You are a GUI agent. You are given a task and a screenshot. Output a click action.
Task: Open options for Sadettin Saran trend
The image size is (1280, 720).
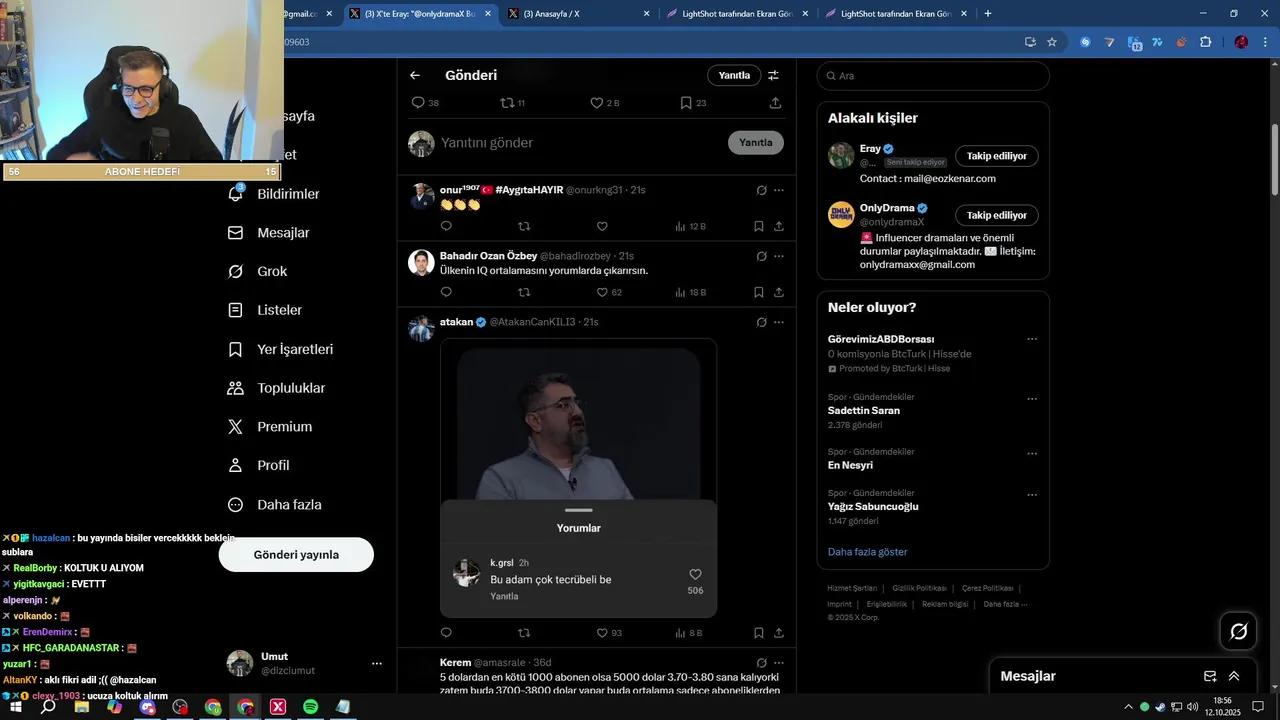point(1032,398)
